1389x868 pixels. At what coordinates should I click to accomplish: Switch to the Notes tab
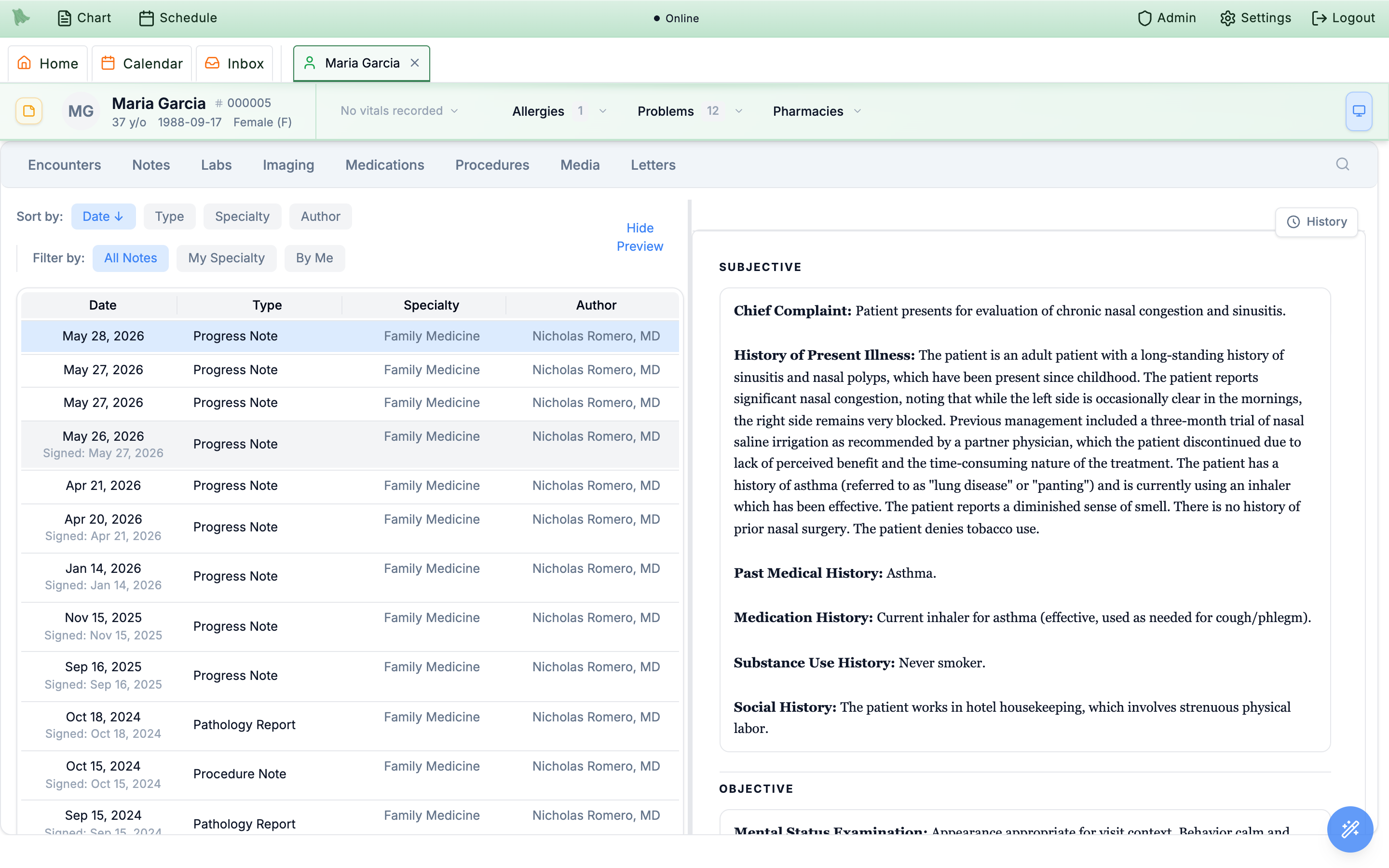(151, 165)
